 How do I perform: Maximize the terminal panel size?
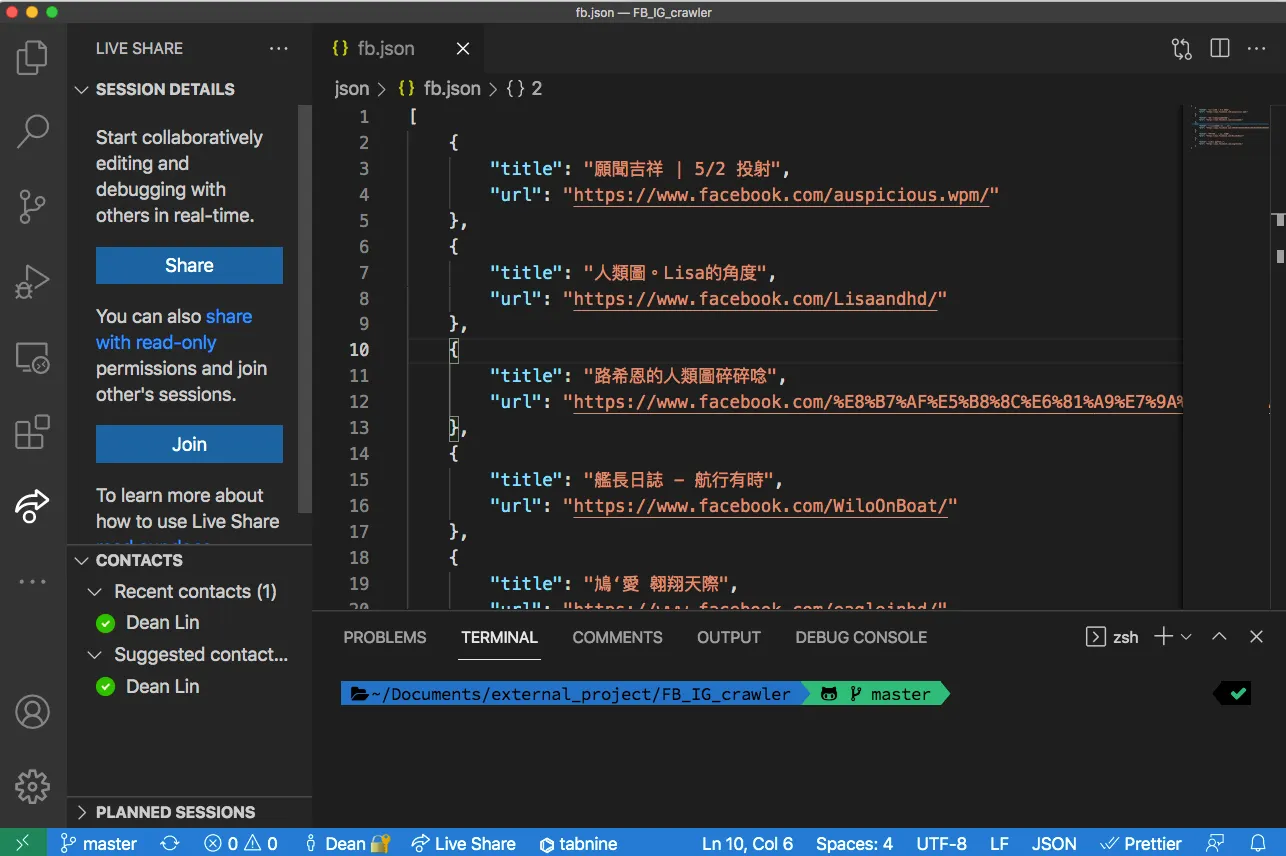(x=1219, y=637)
